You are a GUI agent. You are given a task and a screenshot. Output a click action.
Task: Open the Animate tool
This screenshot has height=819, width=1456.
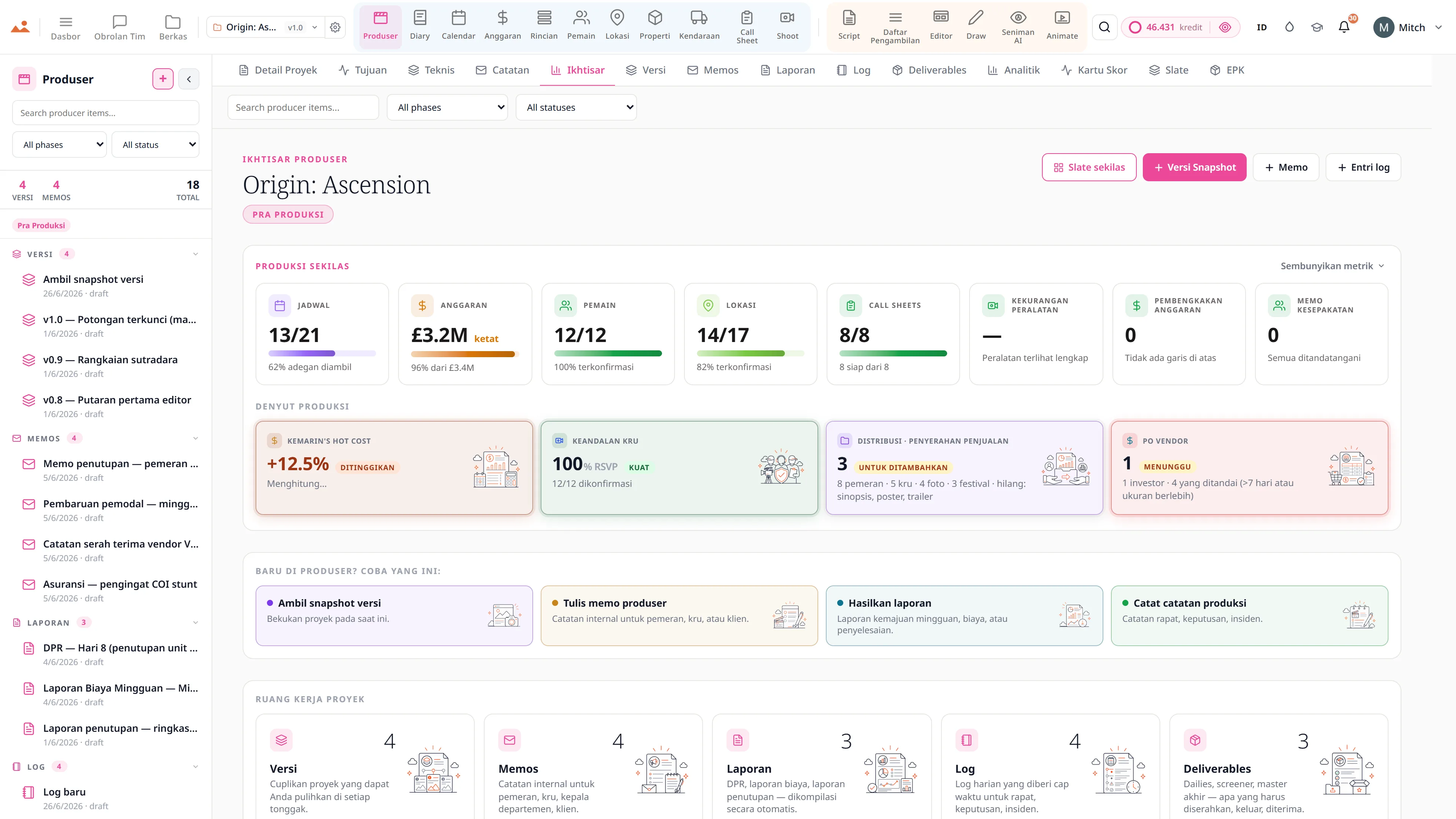tap(1062, 27)
